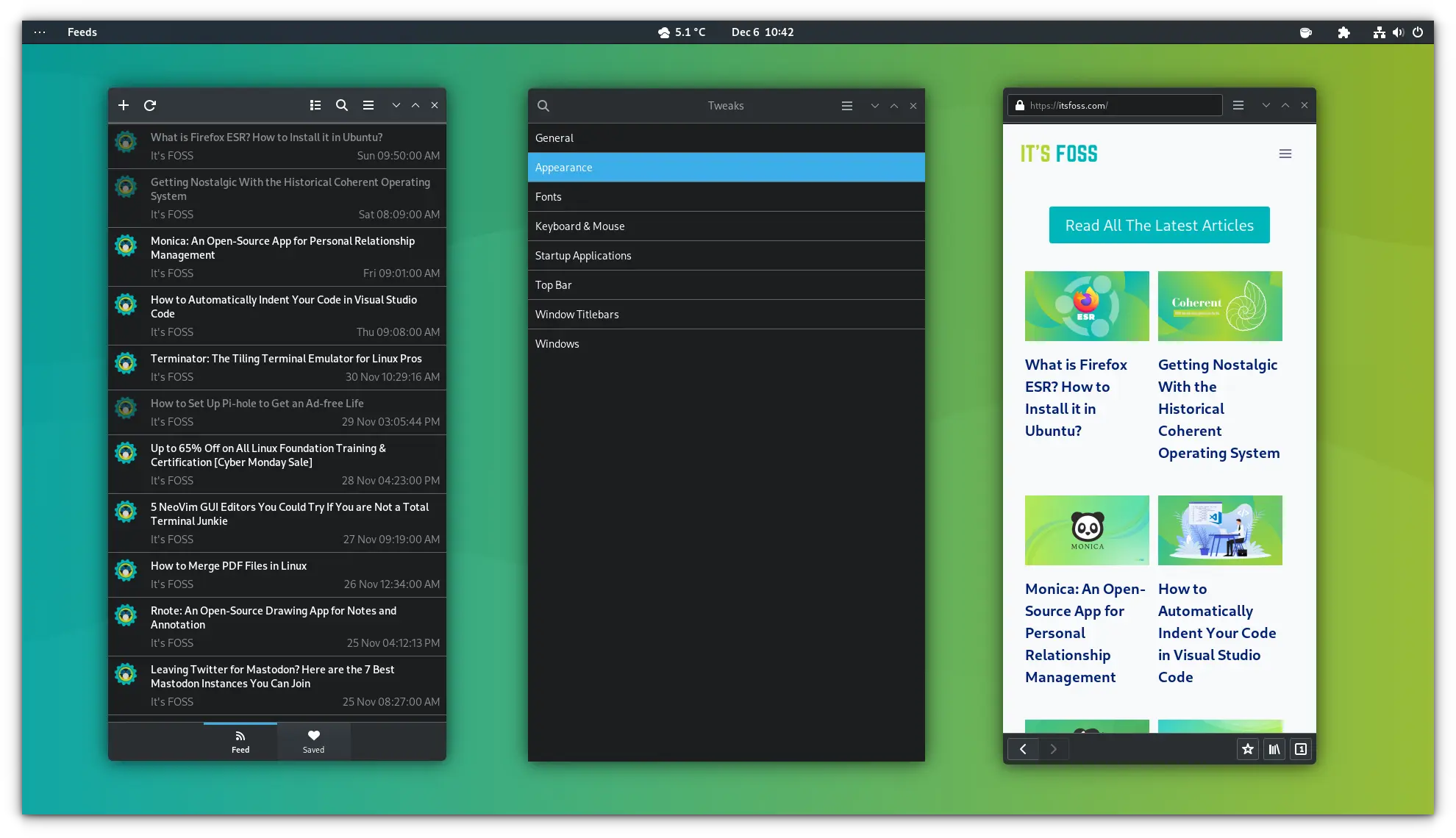The image size is (1456, 838).
Task: Open the It's FOSS site navigation menu
Action: (1285, 154)
